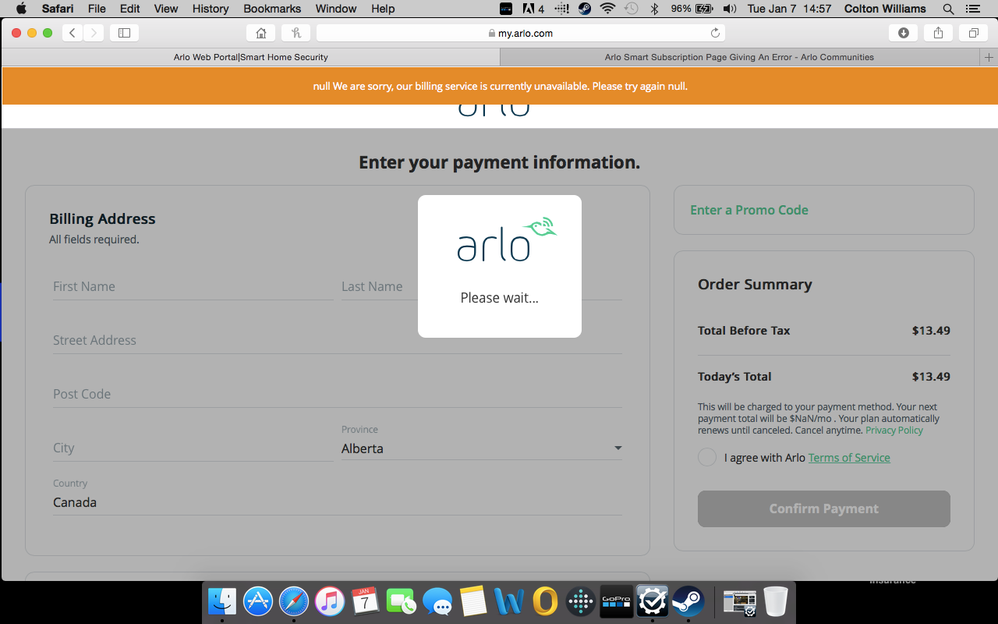Open the gear-checkmark app in the Dock
Screen dimensions: 998x624
coord(652,601)
